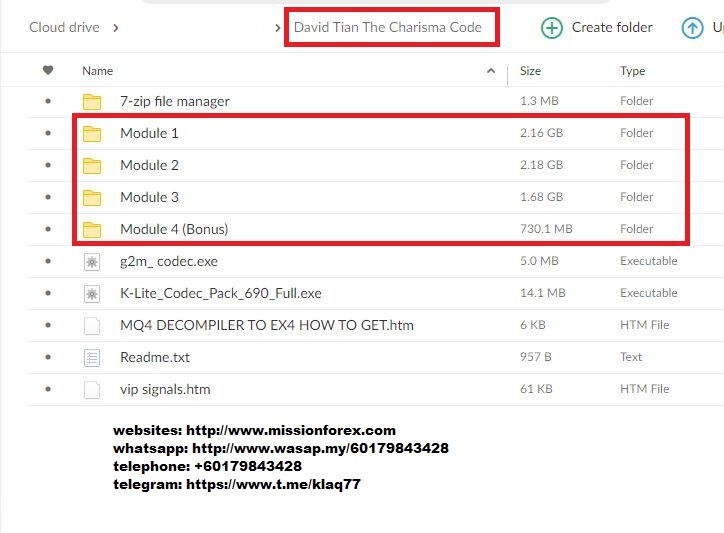
Task: Click the vip signals.htm file icon
Action: coord(92,389)
